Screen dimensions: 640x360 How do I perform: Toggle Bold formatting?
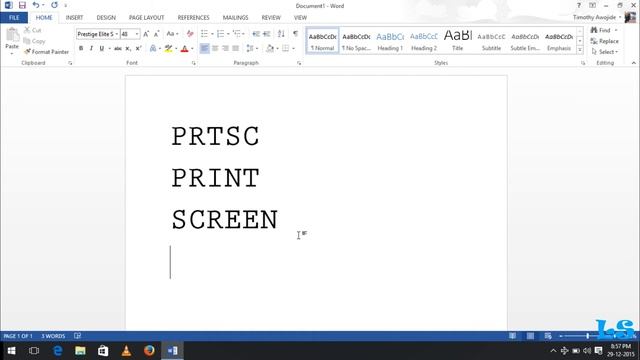pyautogui.click(x=81, y=49)
